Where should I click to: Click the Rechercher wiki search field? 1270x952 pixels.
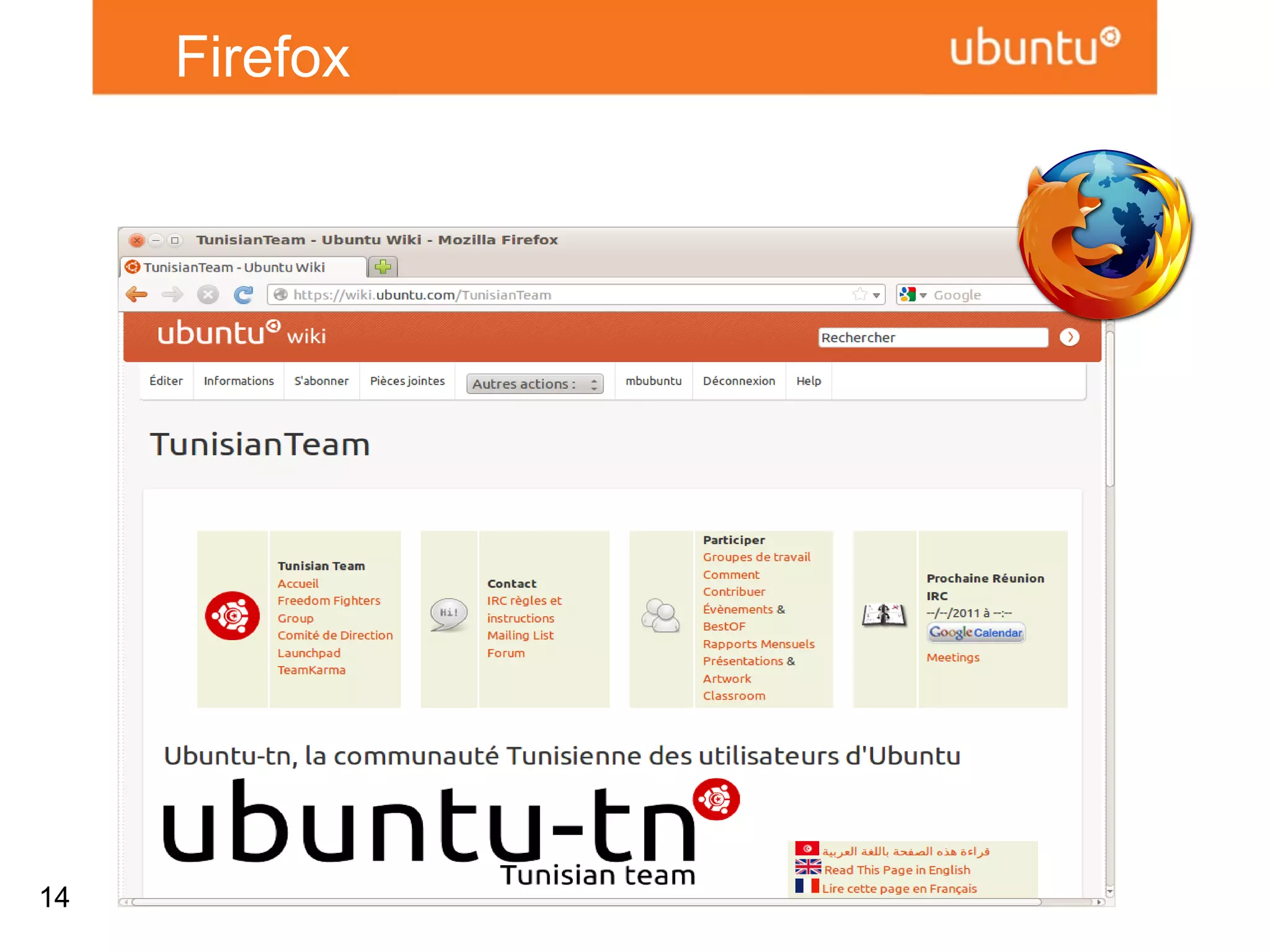click(933, 337)
